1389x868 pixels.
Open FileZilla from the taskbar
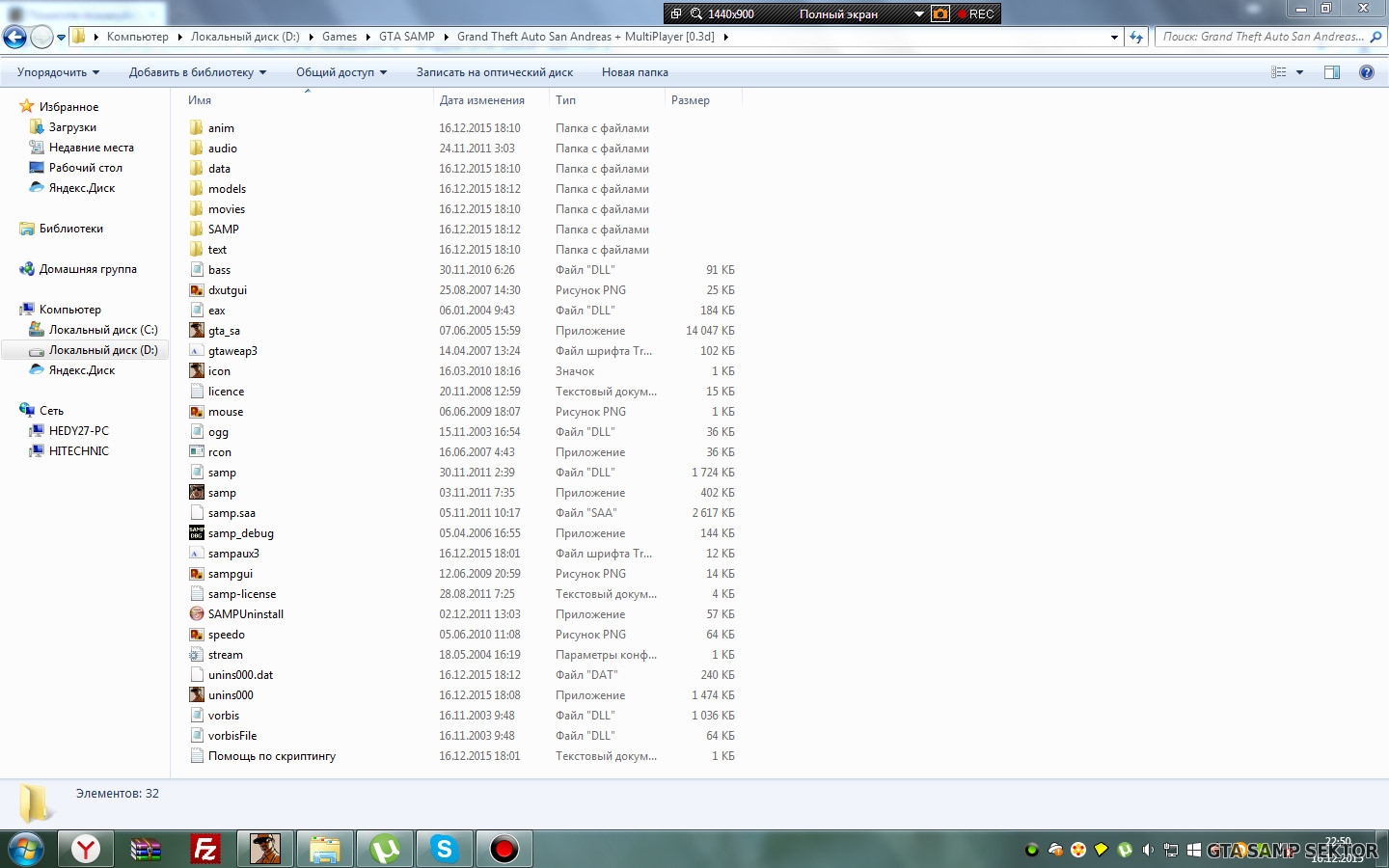coord(205,849)
